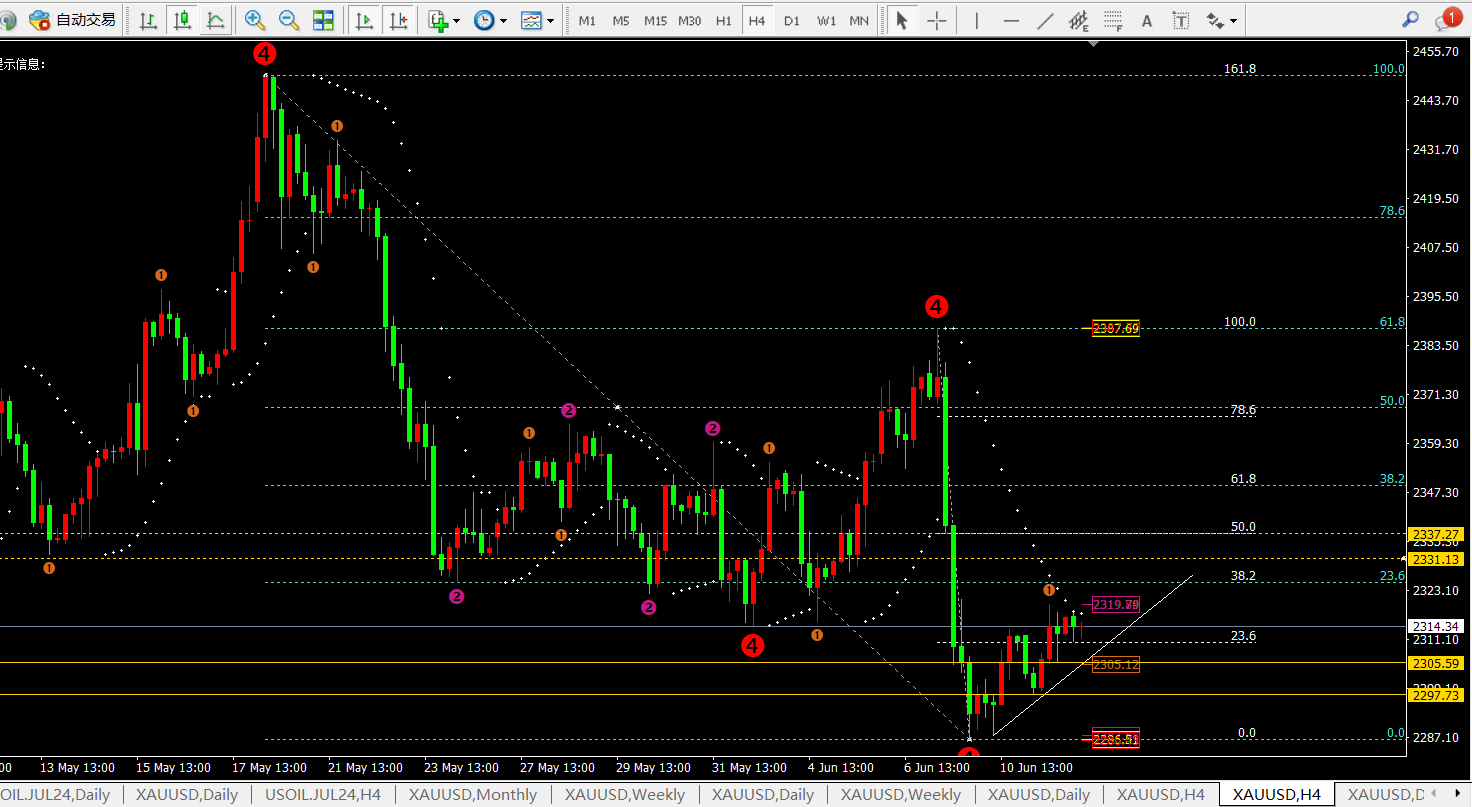This screenshot has width=1472, height=807.
Task: Tile chart windows with the grid icon
Action: tap(323, 20)
